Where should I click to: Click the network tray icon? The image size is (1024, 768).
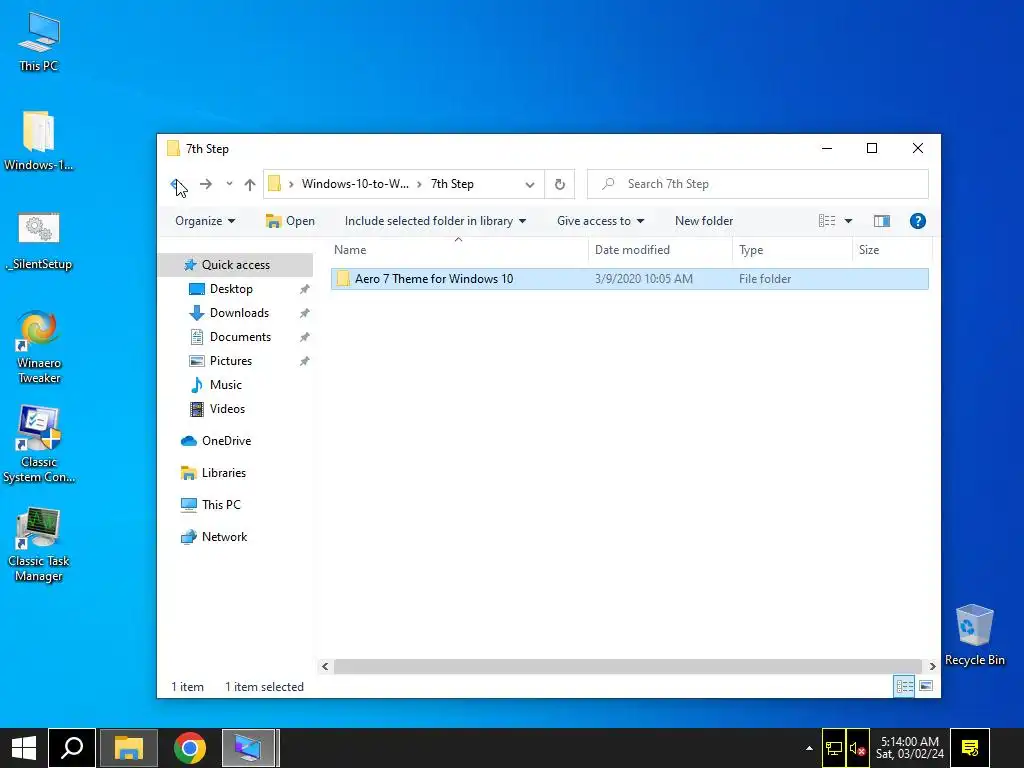[834, 748]
